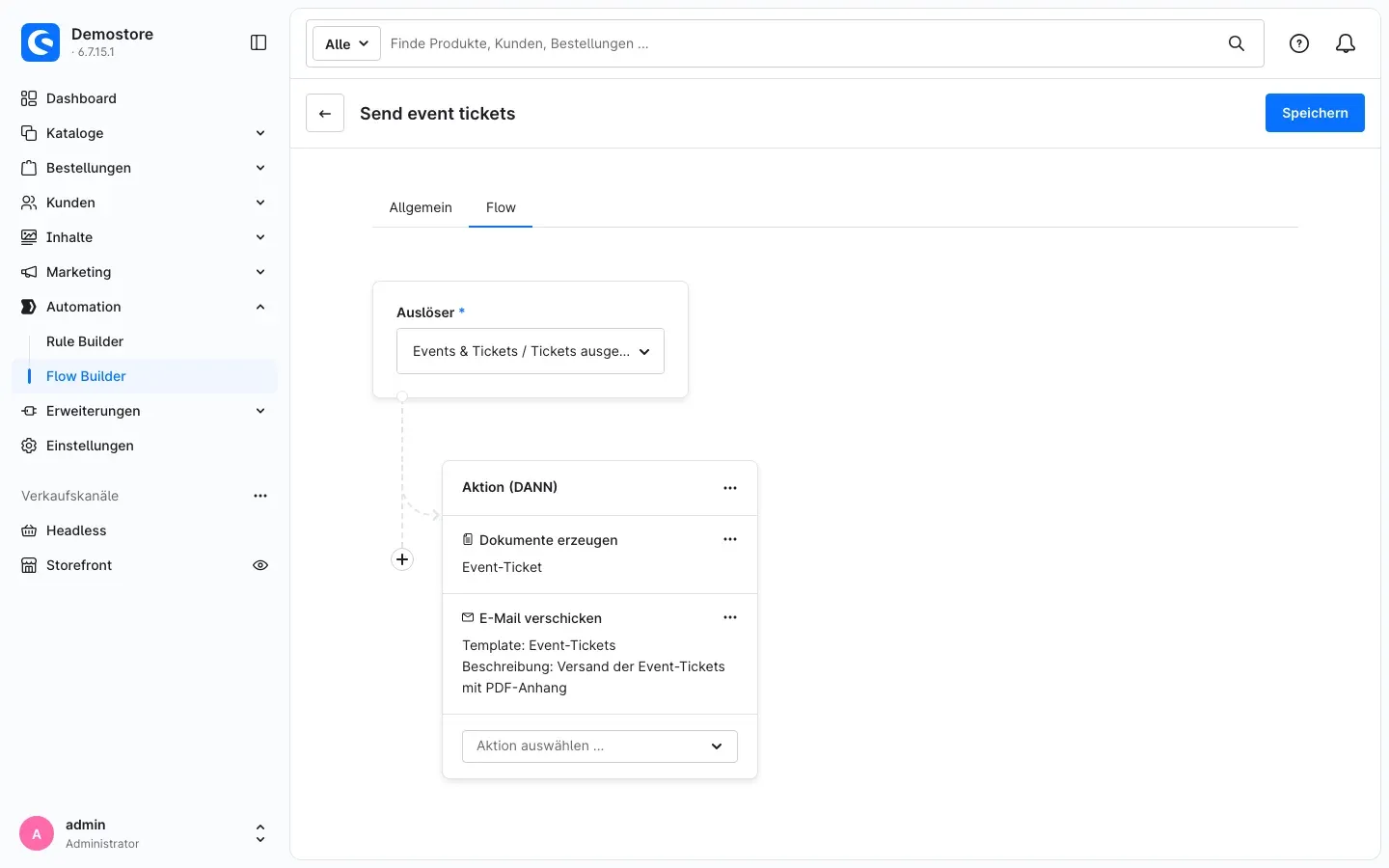The image size is (1389, 868).
Task: Open the notifications bell
Action: 1346,43
